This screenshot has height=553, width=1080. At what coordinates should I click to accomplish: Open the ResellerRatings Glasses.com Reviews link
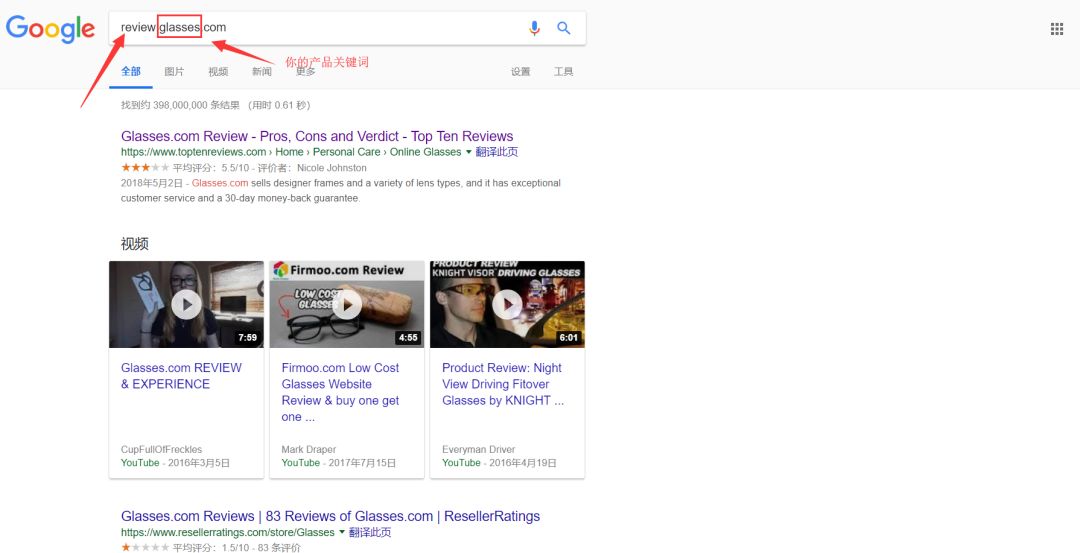point(330,516)
